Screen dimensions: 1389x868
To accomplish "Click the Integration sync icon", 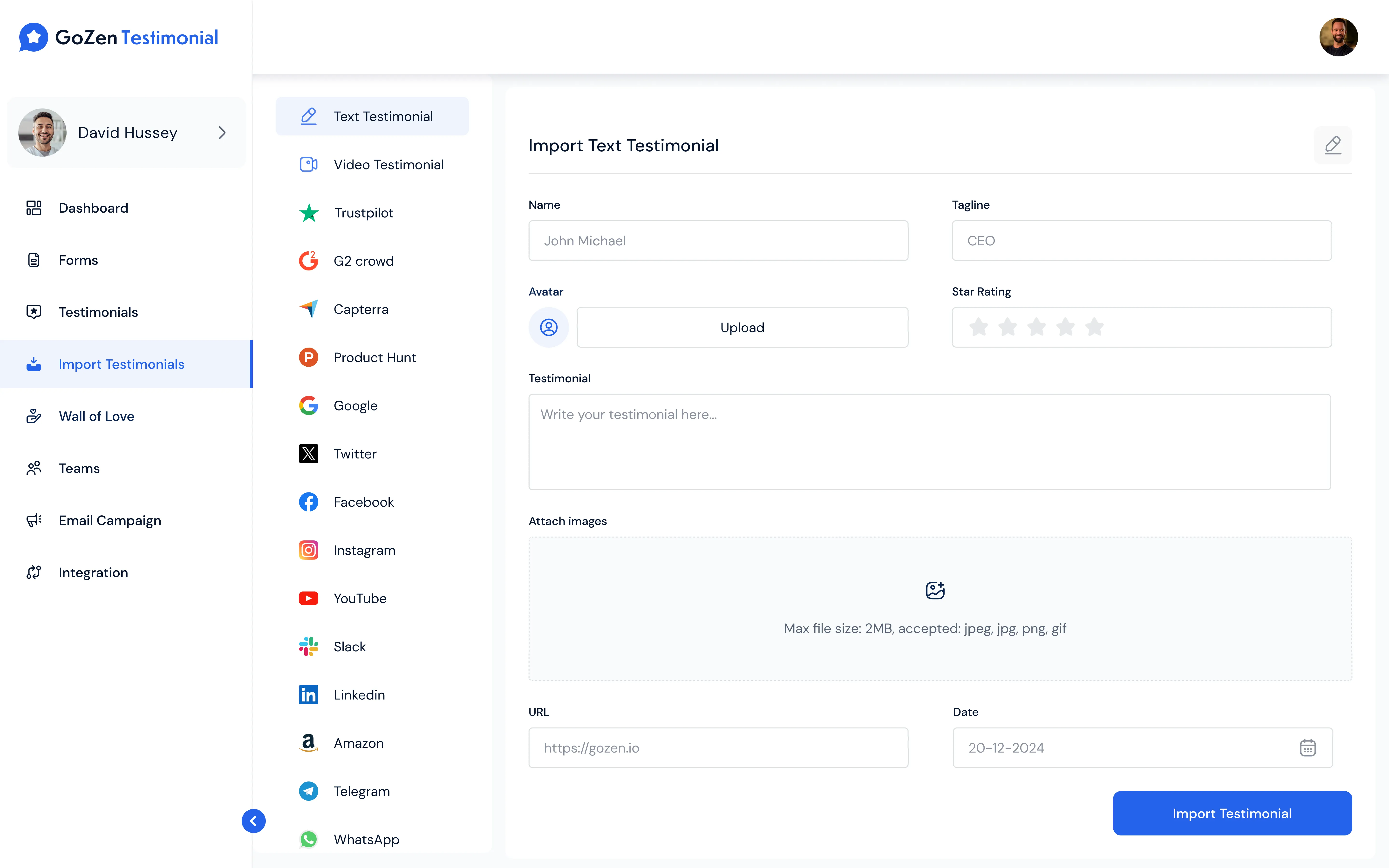I will pos(34,572).
